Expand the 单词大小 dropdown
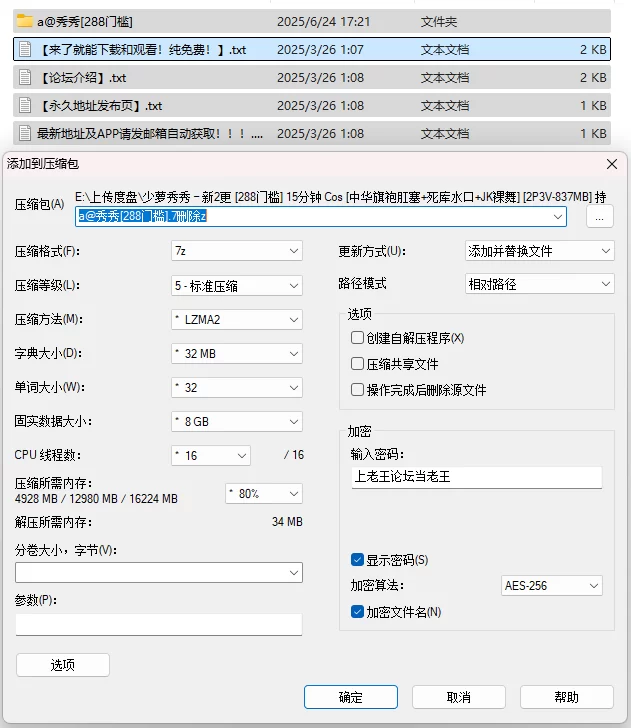Image resolution: width=631 pixels, height=728 pixels. pyautogui.click(x=237, y=387)
